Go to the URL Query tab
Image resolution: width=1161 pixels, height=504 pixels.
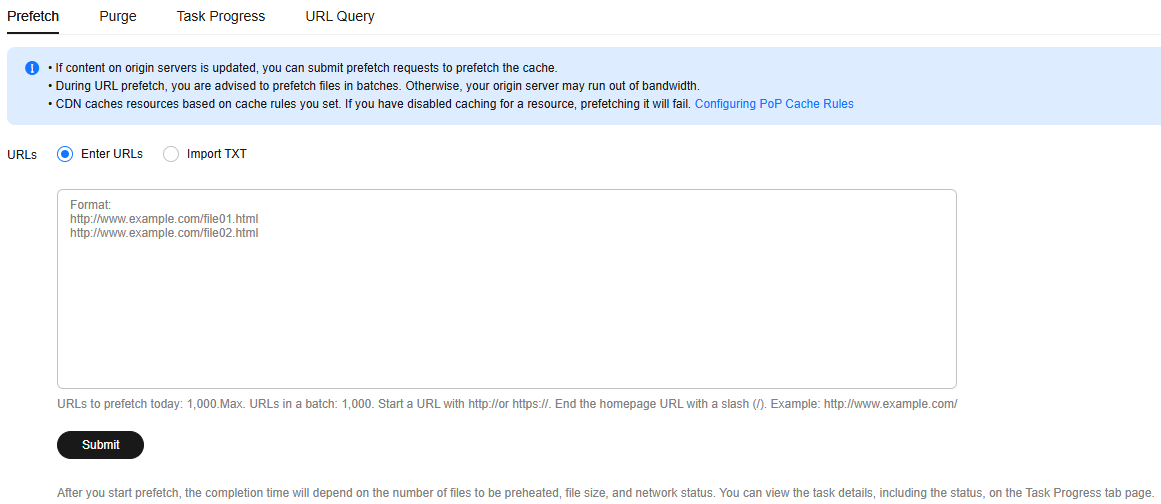pos(340,16)
